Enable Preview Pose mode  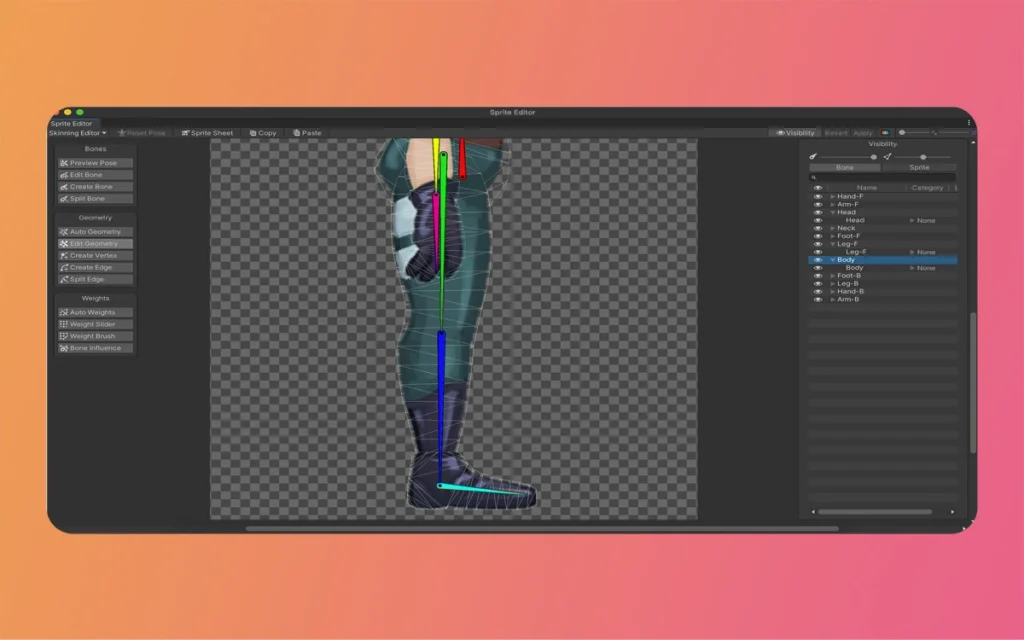pos(94,162)
